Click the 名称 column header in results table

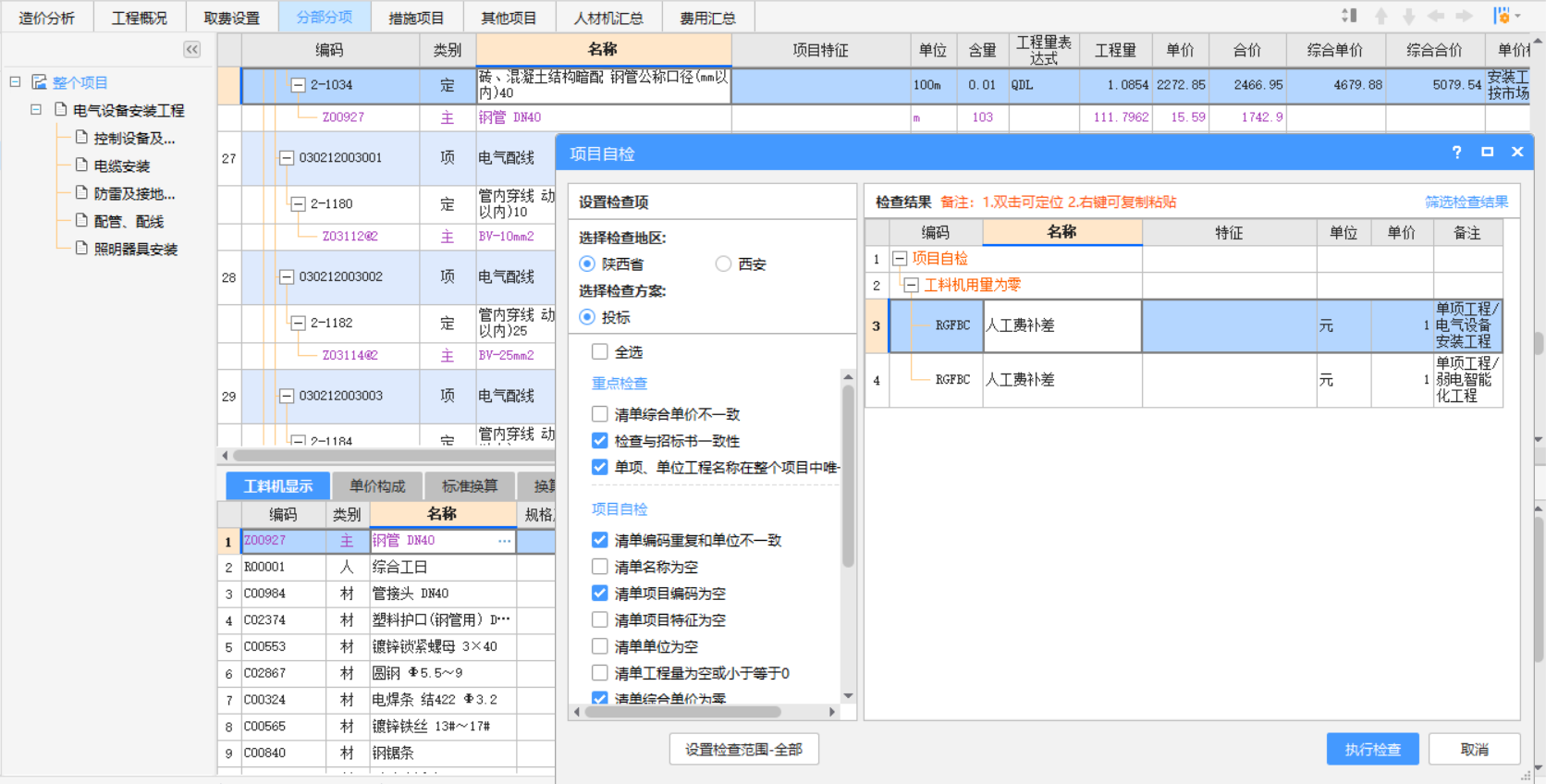pyautogui.click(x=1061, y=232)
